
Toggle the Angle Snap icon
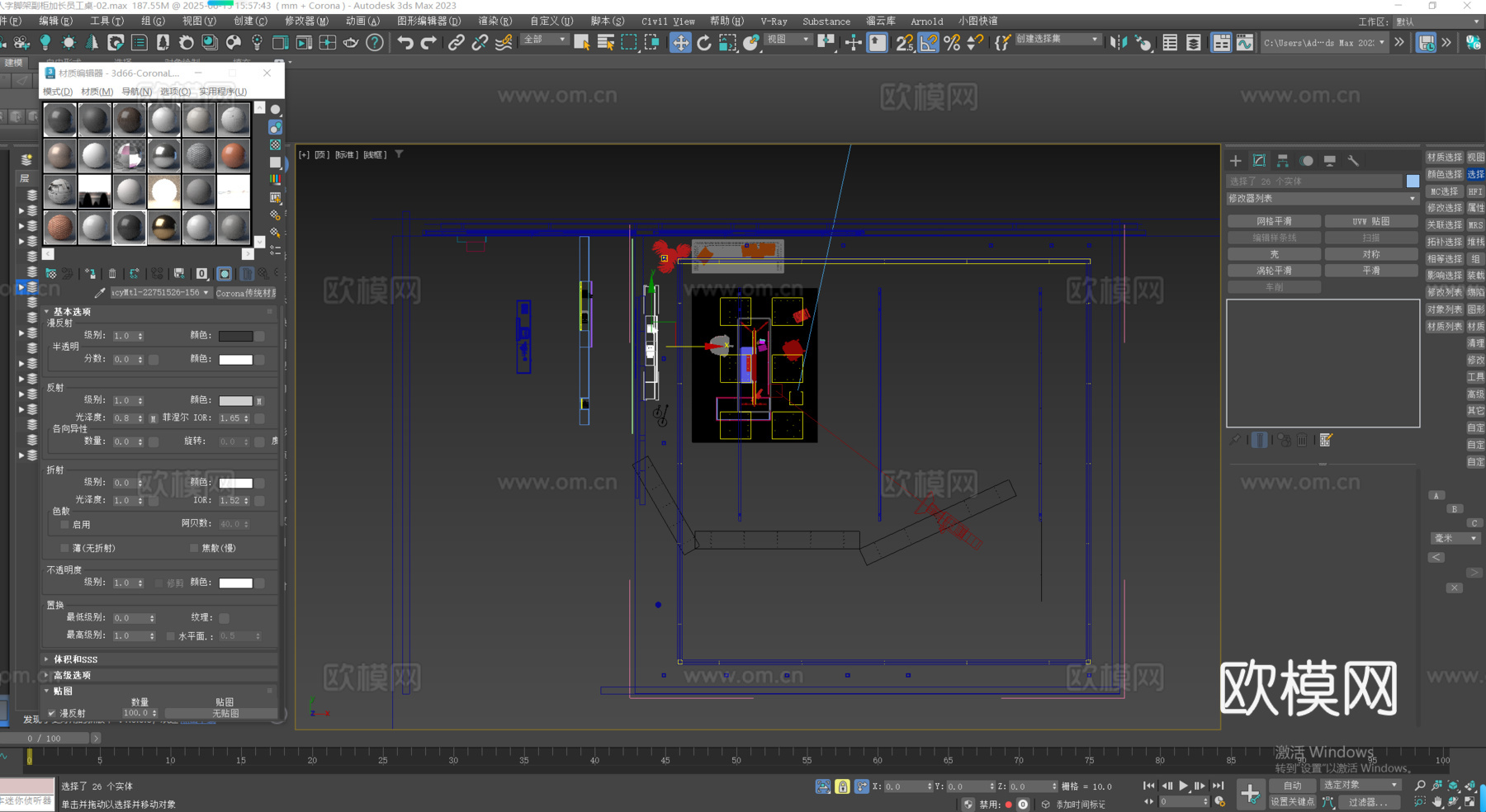[928, 42]
